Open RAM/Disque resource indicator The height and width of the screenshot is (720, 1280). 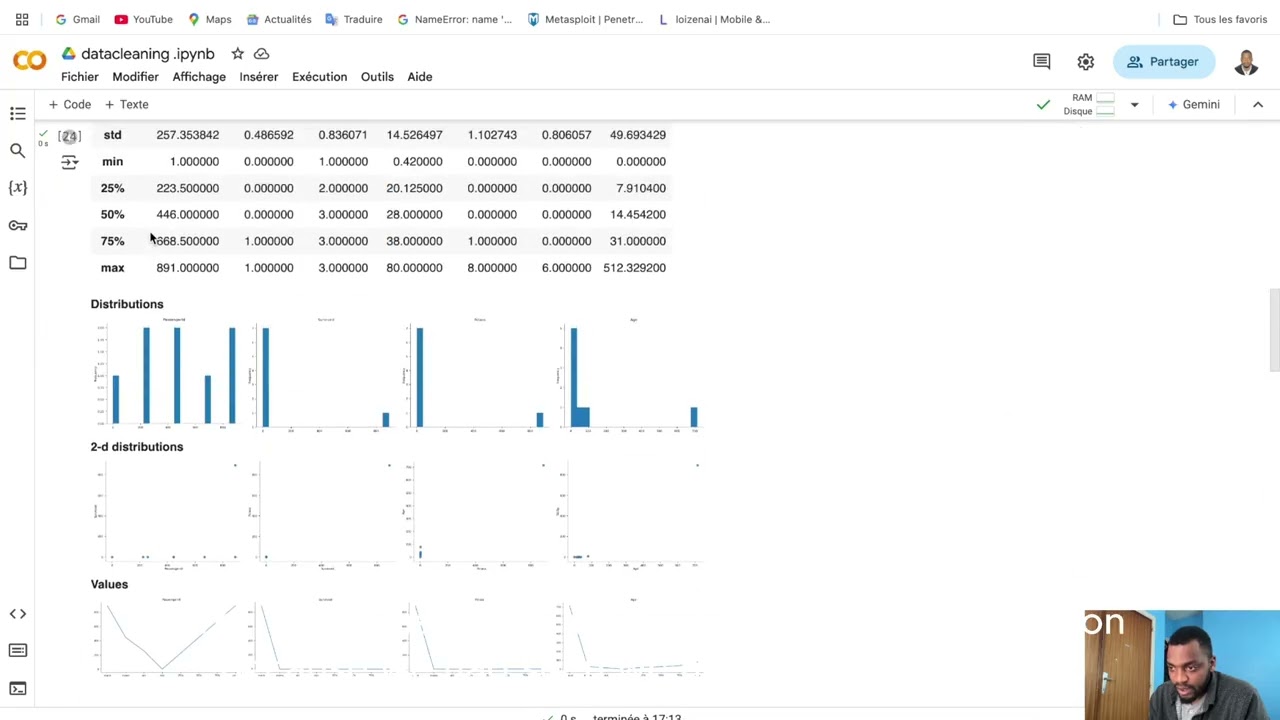pyautogui.click(x=1091, y=104)
